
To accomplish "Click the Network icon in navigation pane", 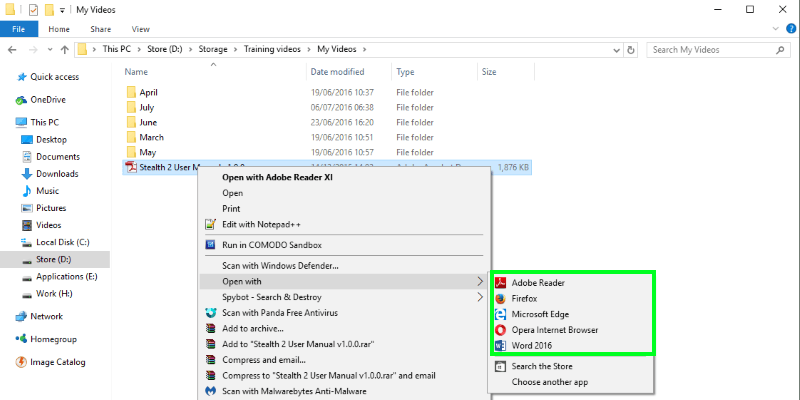I will coord(21,316).
